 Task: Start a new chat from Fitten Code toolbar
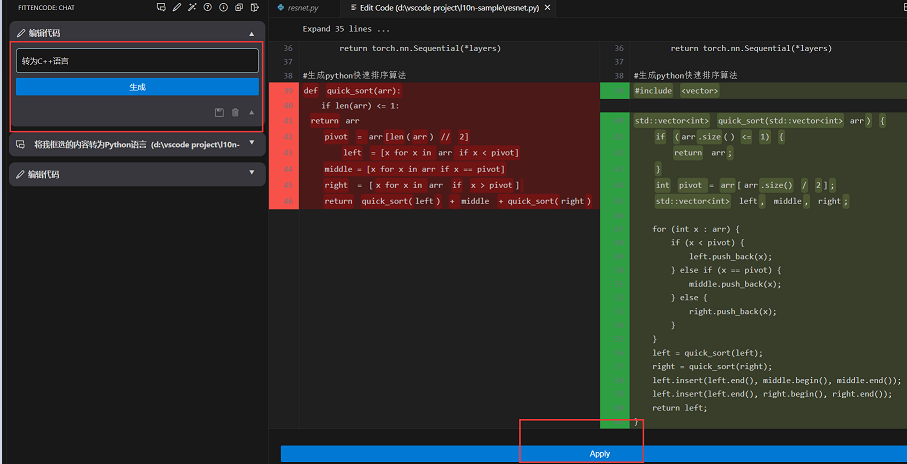click(x=161, y=8)
